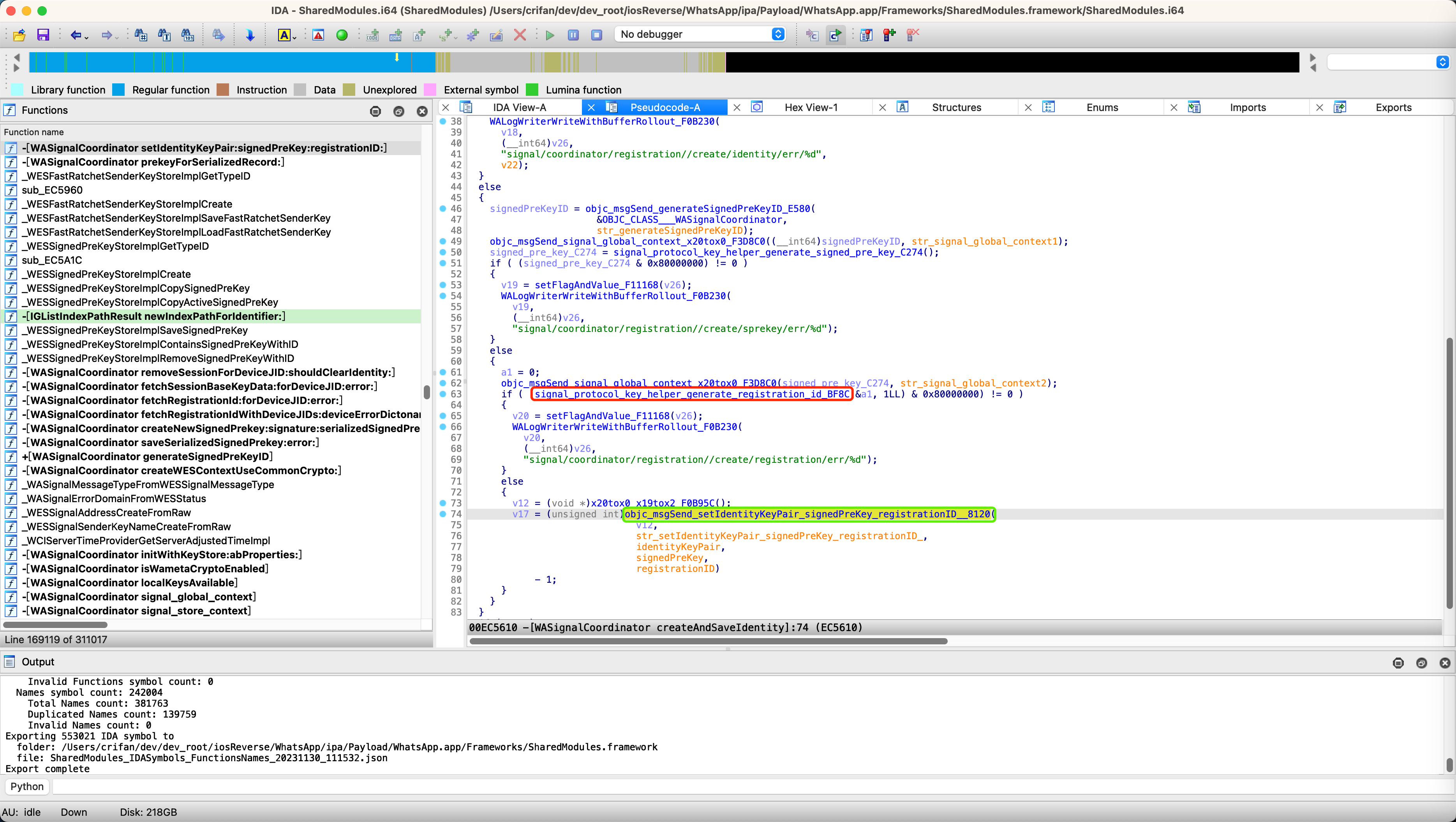Click the run-to-cursor C arrow icon
Image resolution: width=1456 pixels, height=822 pixels.
tap(836, 35)
